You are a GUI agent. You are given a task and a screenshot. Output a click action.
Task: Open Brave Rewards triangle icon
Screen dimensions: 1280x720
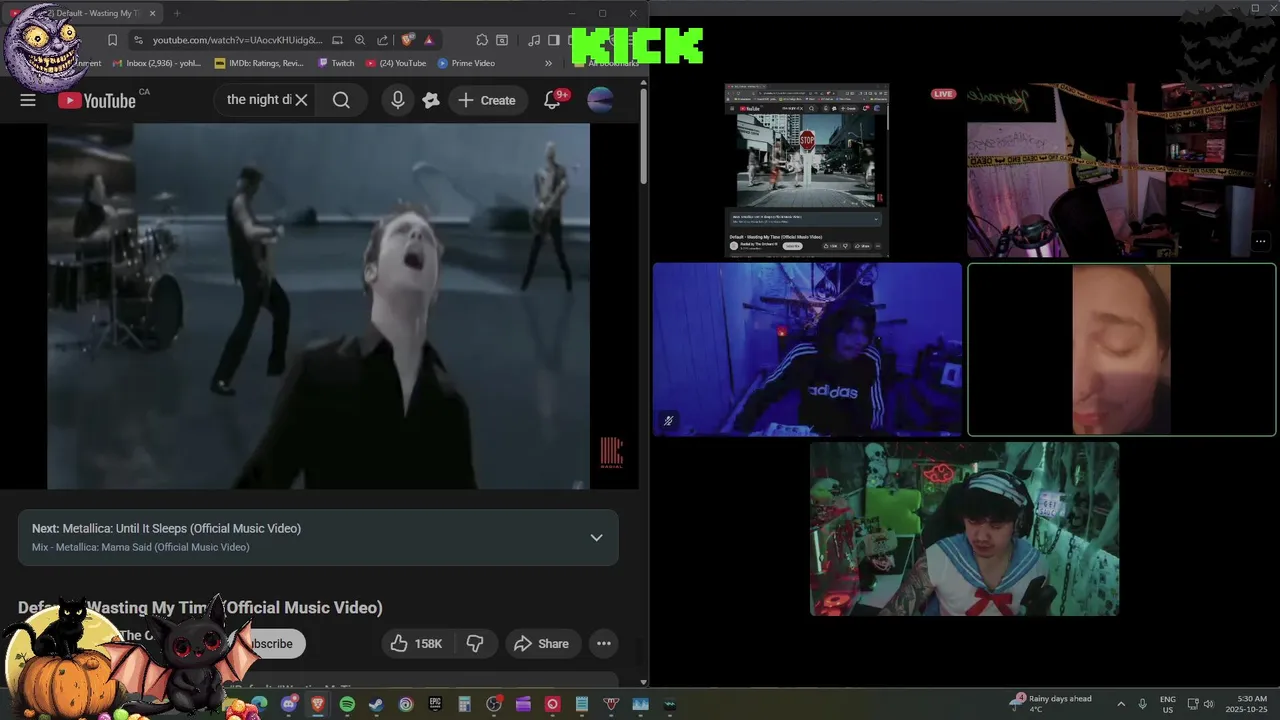tap(428, 40)
